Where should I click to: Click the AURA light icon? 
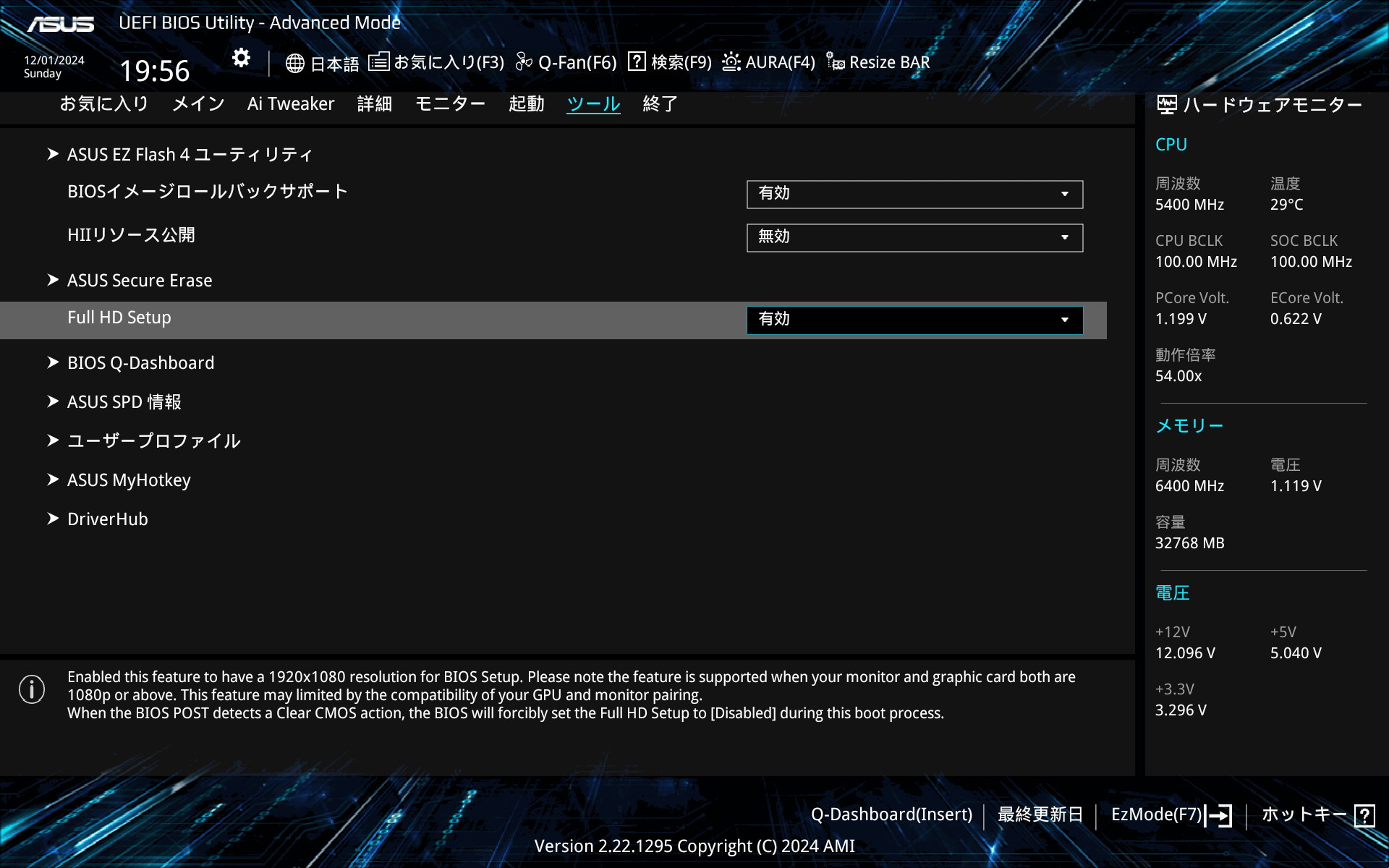(x=731, y=61)
